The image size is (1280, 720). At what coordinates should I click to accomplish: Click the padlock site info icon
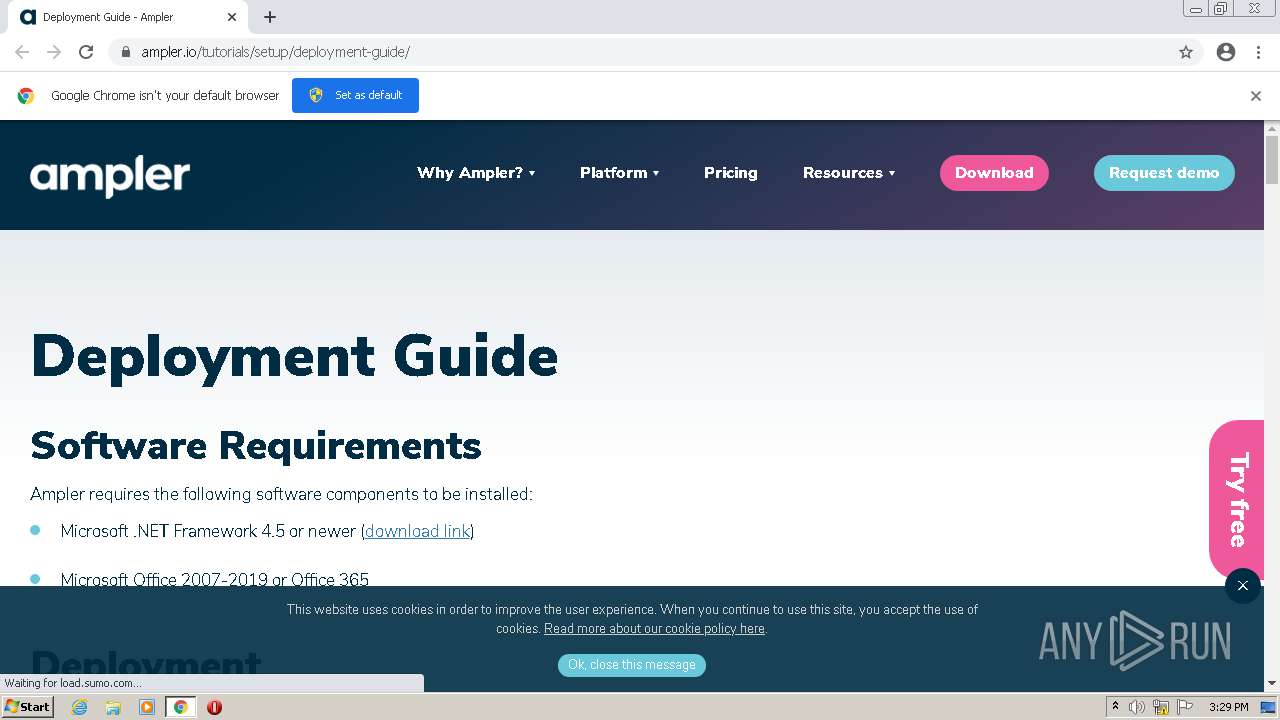coord(125,52)
